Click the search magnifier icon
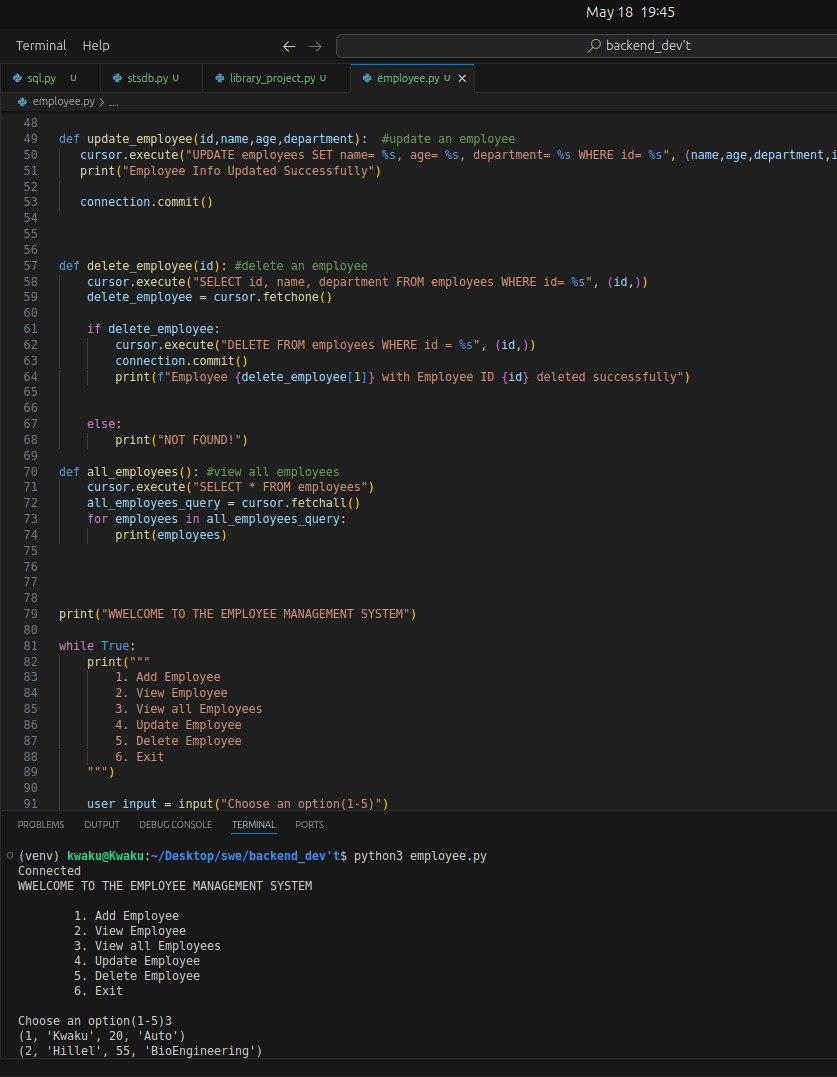The image size is (837, 1077). click(x=595, y=46)
